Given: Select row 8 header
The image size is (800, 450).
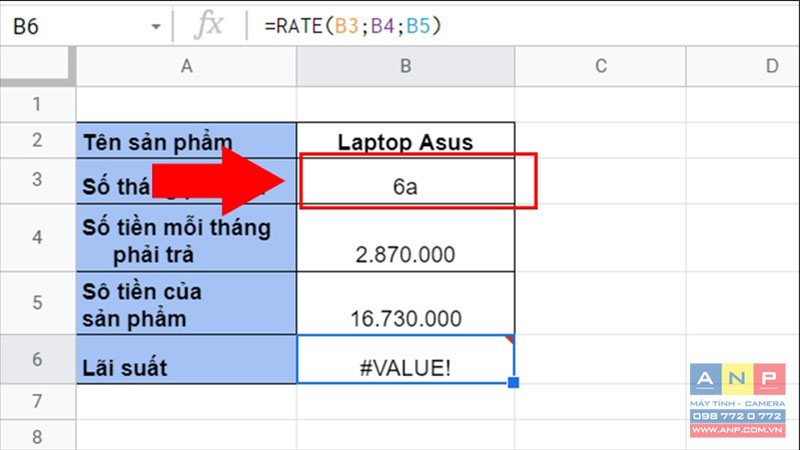Looking at the screenshot, I should (37, 436).
